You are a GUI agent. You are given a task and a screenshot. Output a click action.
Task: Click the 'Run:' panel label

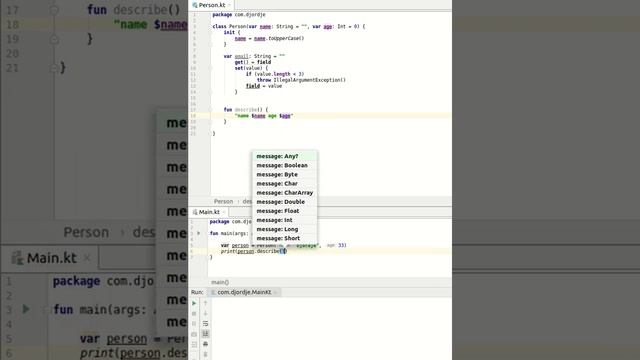click(197, 292)
